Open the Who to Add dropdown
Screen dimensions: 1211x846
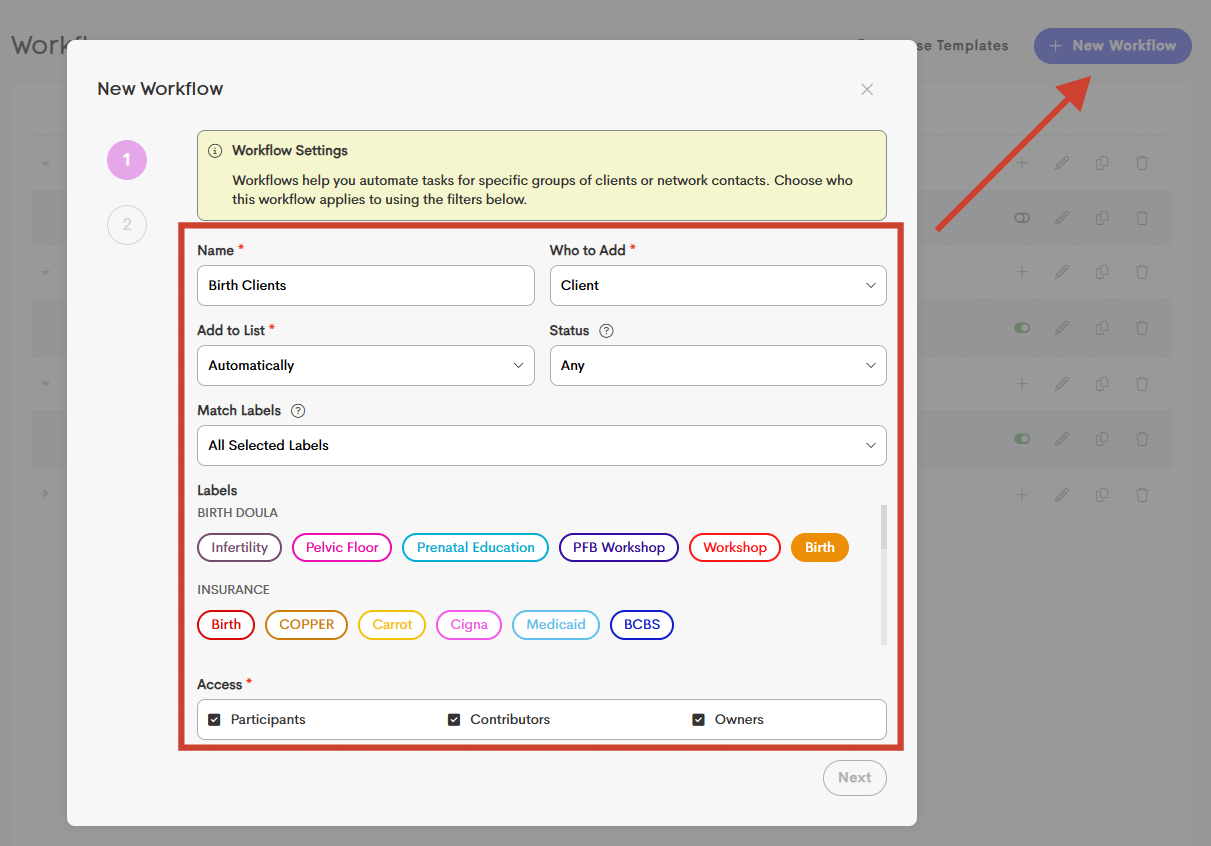[x=718, y=286]
